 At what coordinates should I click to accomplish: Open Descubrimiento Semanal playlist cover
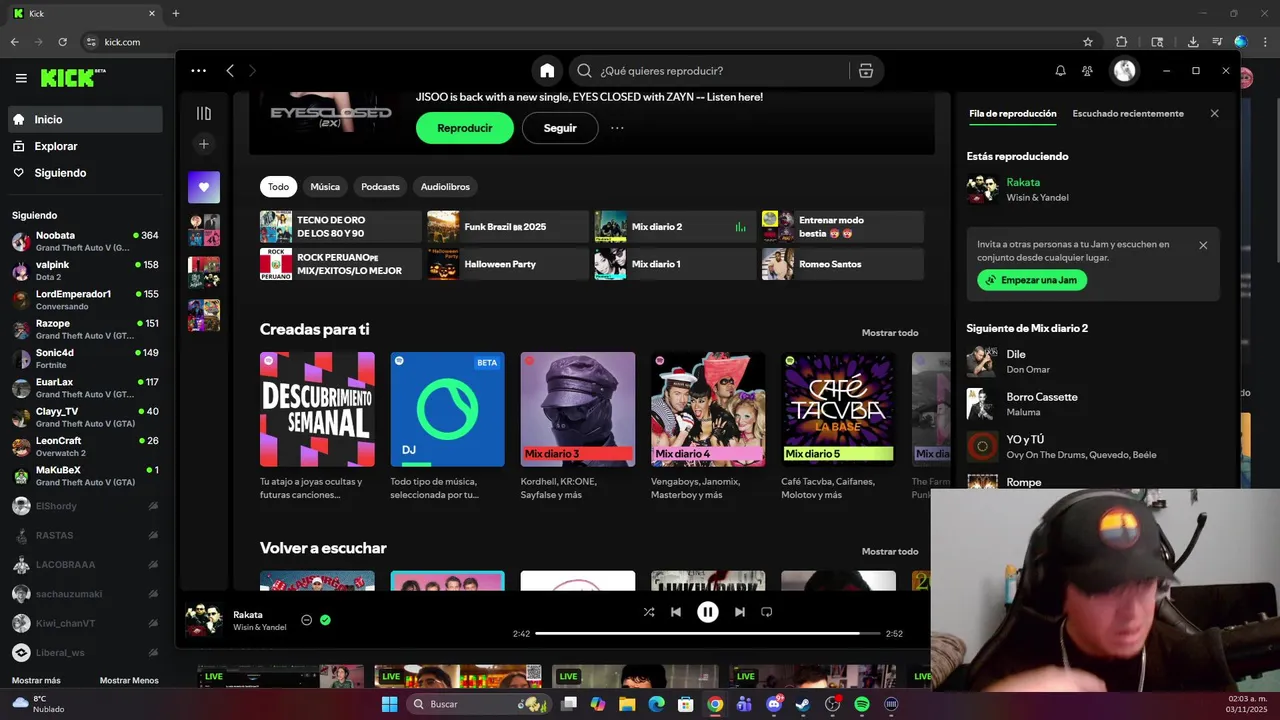tap(317, 409)
